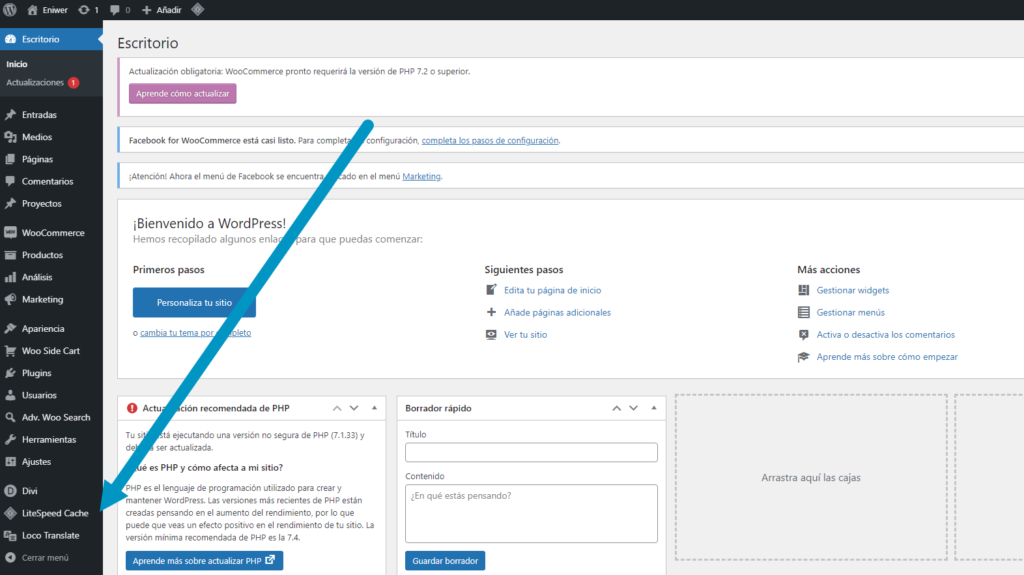Open Actualizaciones submenu item

click(42, 82)
